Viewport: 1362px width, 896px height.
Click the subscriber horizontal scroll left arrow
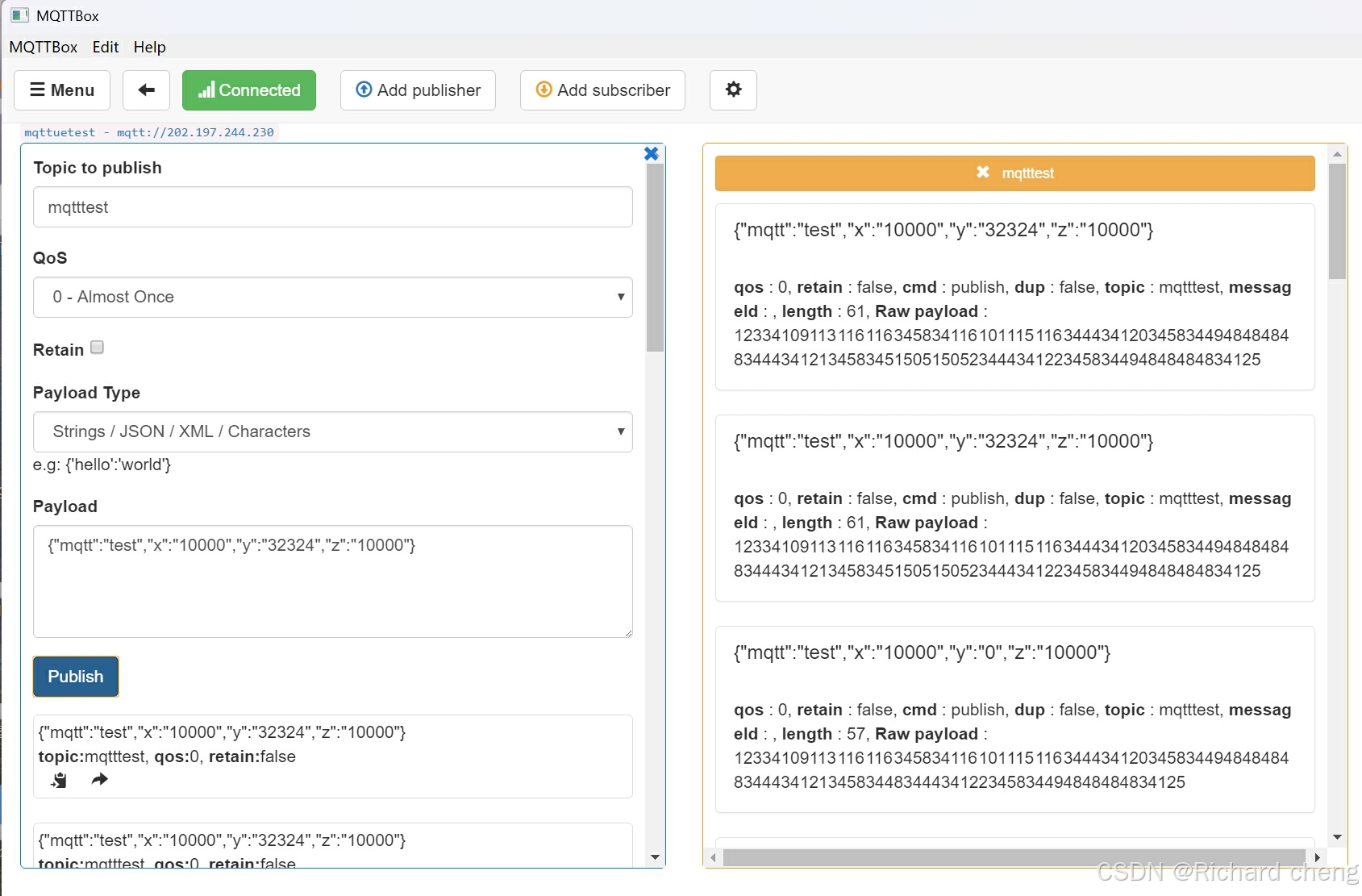pyautogui.click(x=713, y=857)
